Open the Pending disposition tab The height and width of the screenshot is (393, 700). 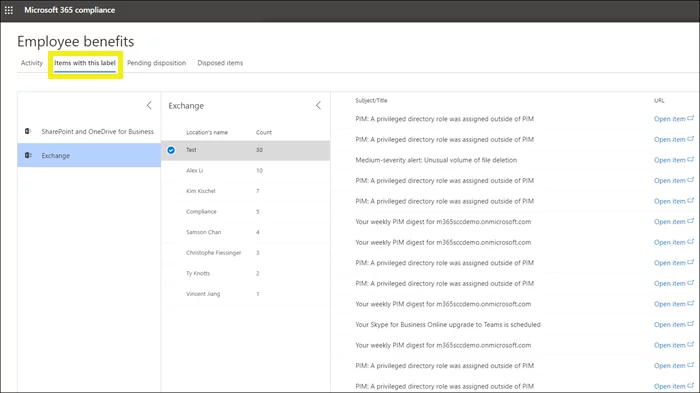point(156,63)
